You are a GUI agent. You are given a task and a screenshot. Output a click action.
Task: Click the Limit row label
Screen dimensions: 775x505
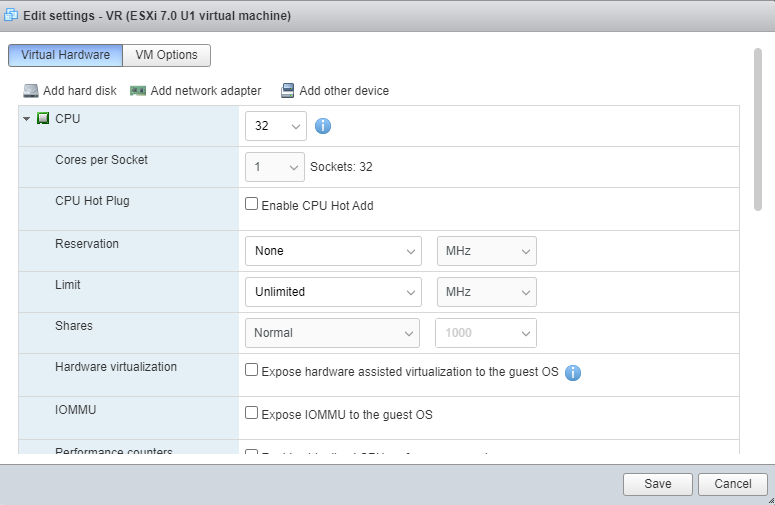pyautogui.click(x=68, y=285)
